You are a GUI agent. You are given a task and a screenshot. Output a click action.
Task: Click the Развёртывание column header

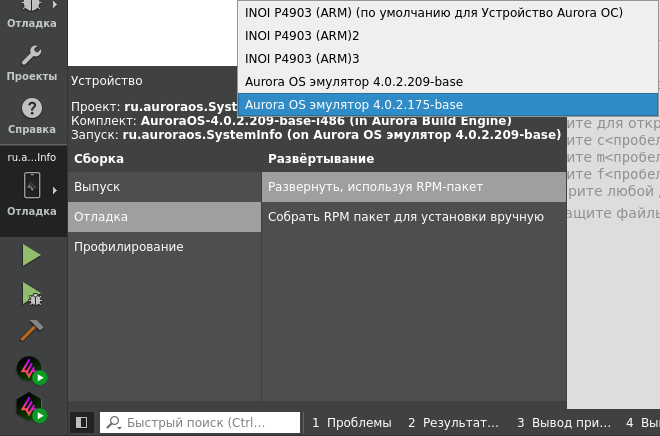tap(321, 159)
